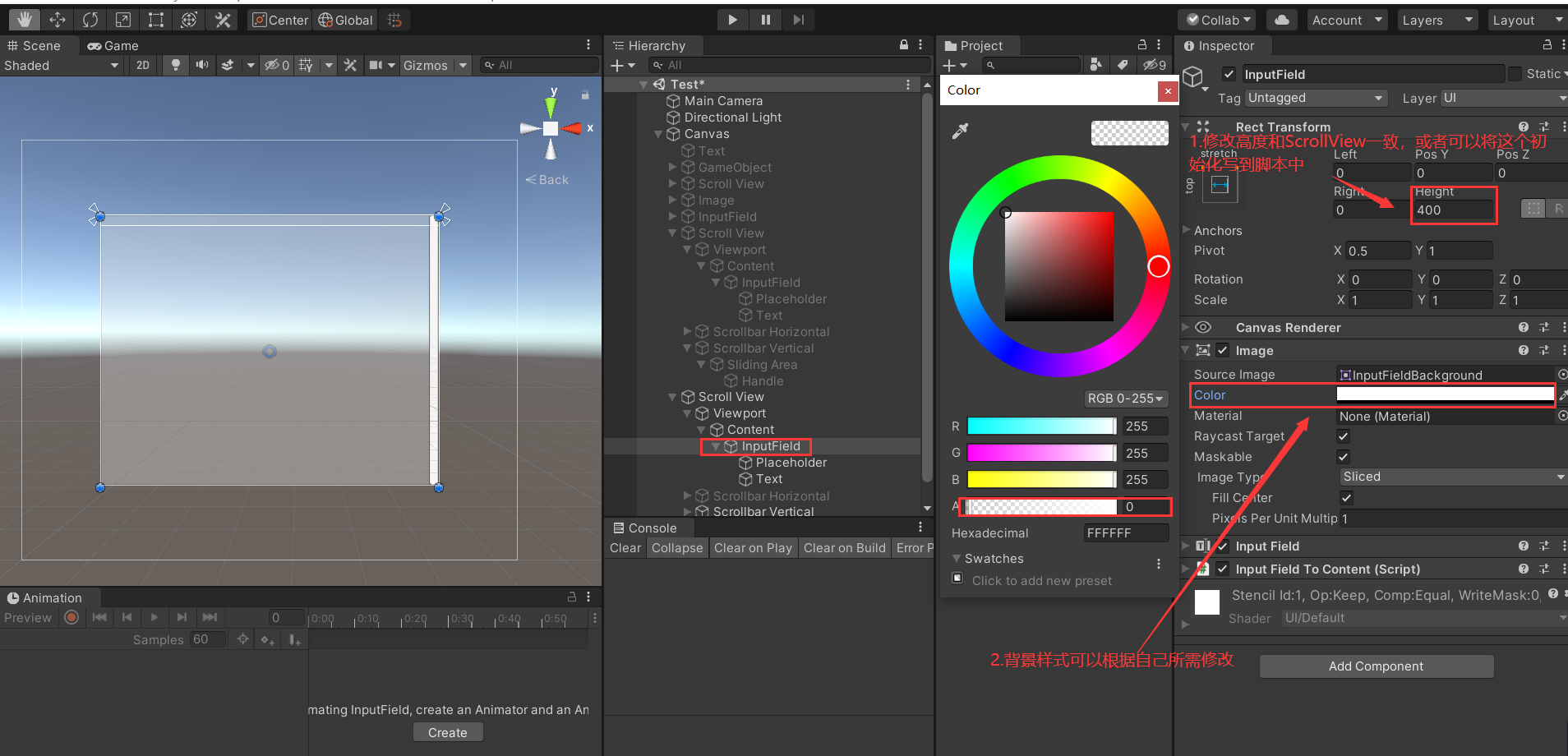
Task: Open Tag Untagged dropdown
Action: [x=1317, y=98]
